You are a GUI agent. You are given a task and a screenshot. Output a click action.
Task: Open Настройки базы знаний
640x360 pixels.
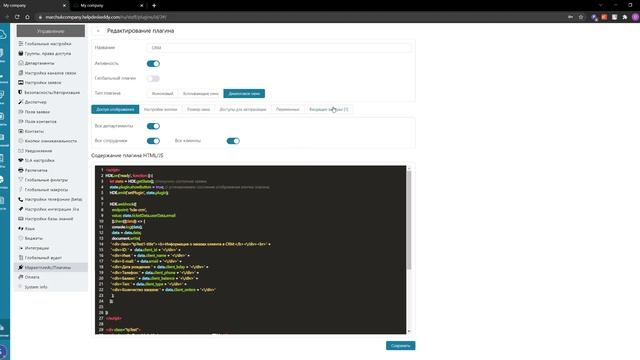(49, 219)
